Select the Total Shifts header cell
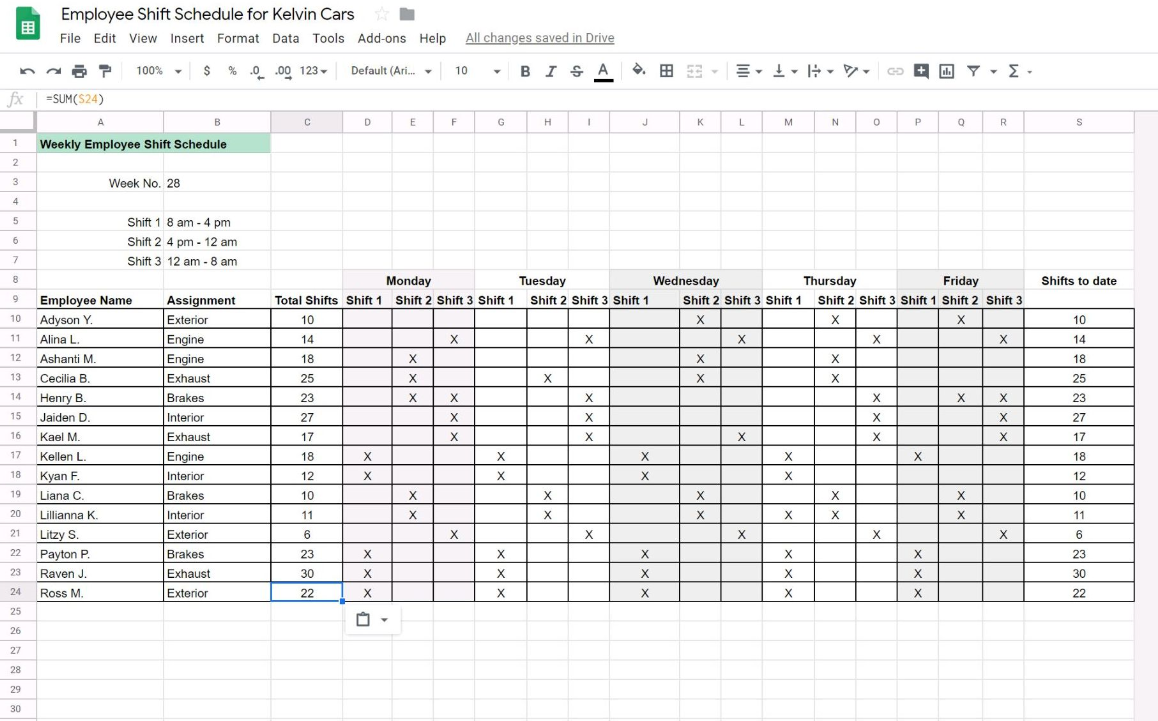This screenshot has height=721, width=1158. tap(306, 300)
